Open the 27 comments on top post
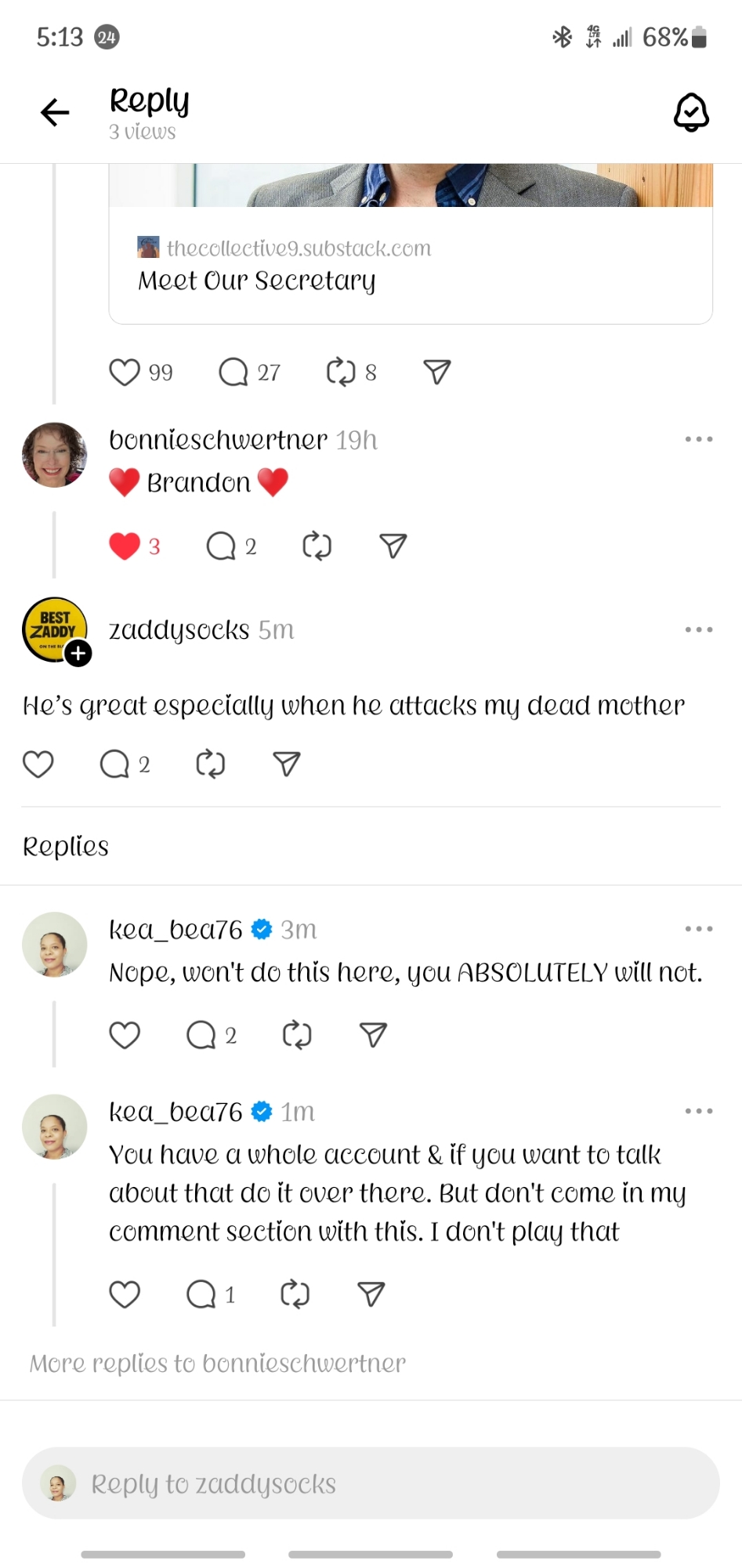The height and width of the screenshot is (1568, 742). 233,372
